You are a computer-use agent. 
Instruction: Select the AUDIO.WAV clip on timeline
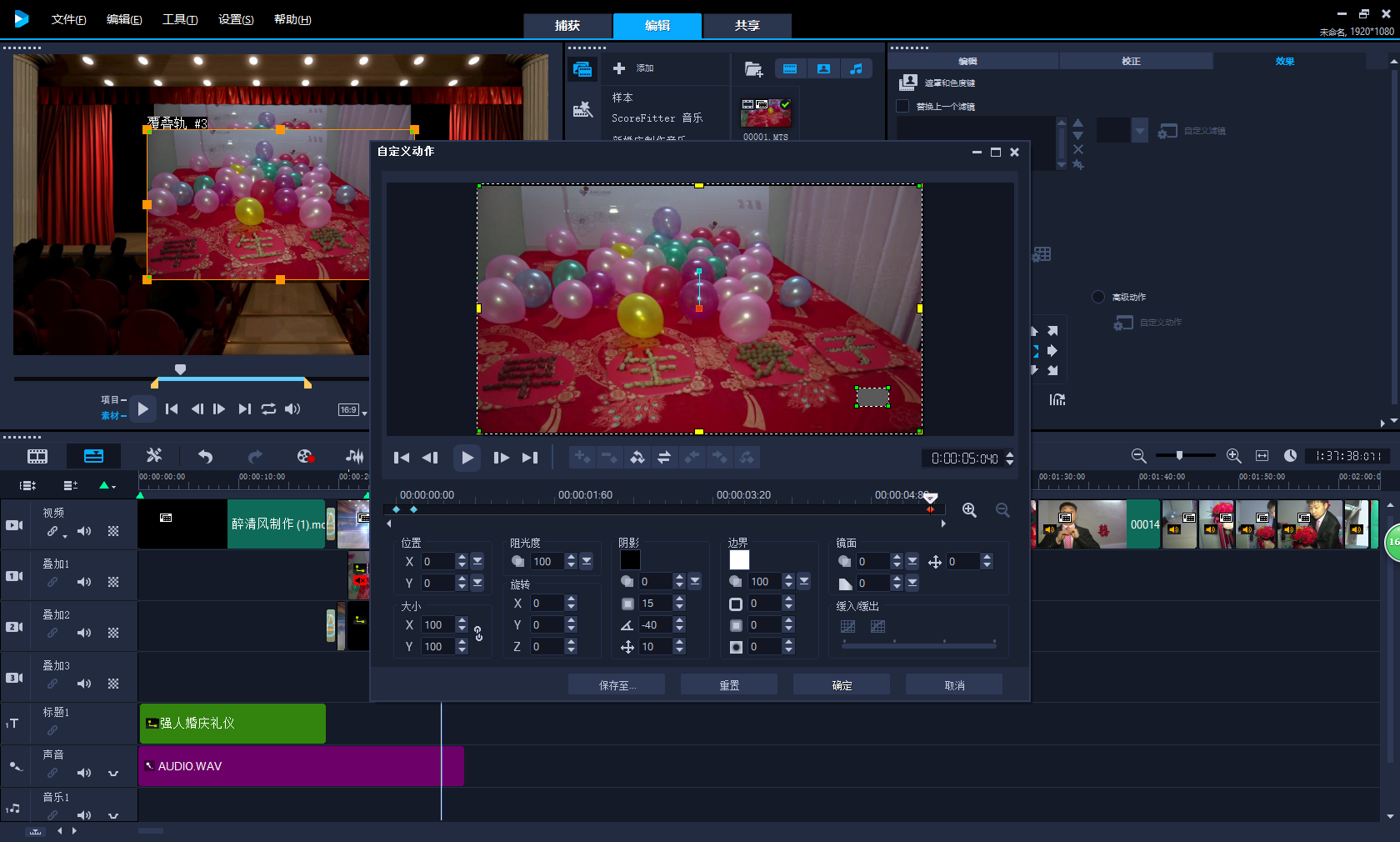[301, 766]
